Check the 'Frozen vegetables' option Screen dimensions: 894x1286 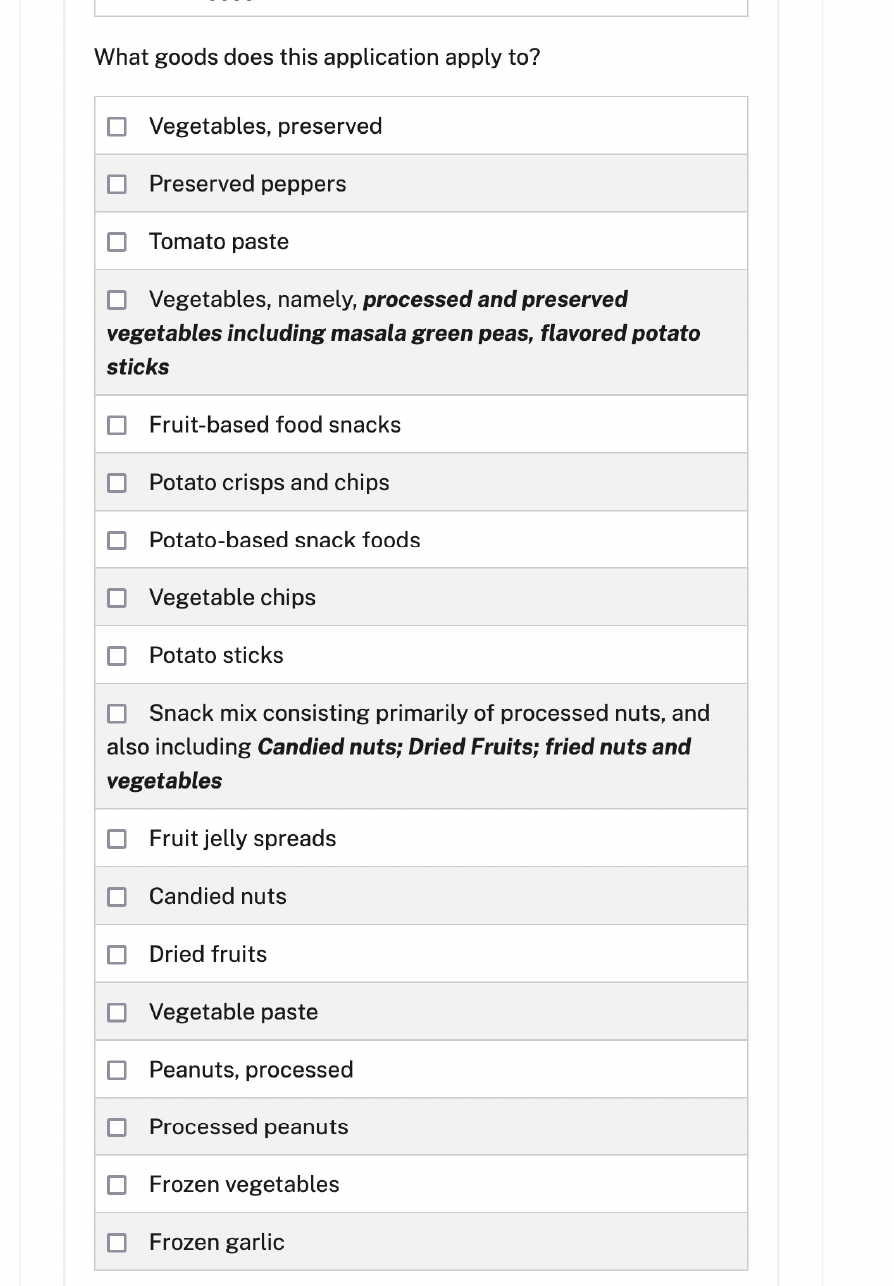pyautogui.click(x=117, y=1185)
